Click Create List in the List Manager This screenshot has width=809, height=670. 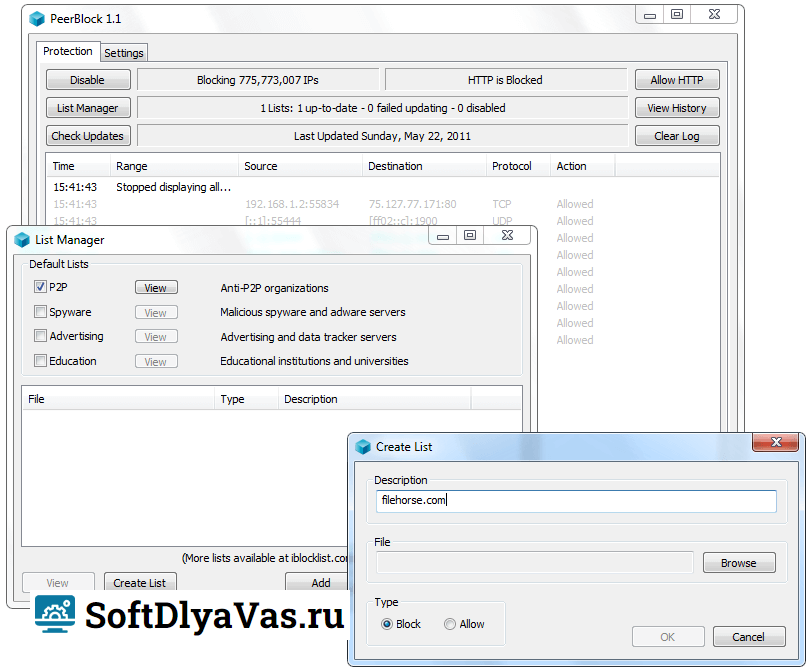tap(140, 582)
